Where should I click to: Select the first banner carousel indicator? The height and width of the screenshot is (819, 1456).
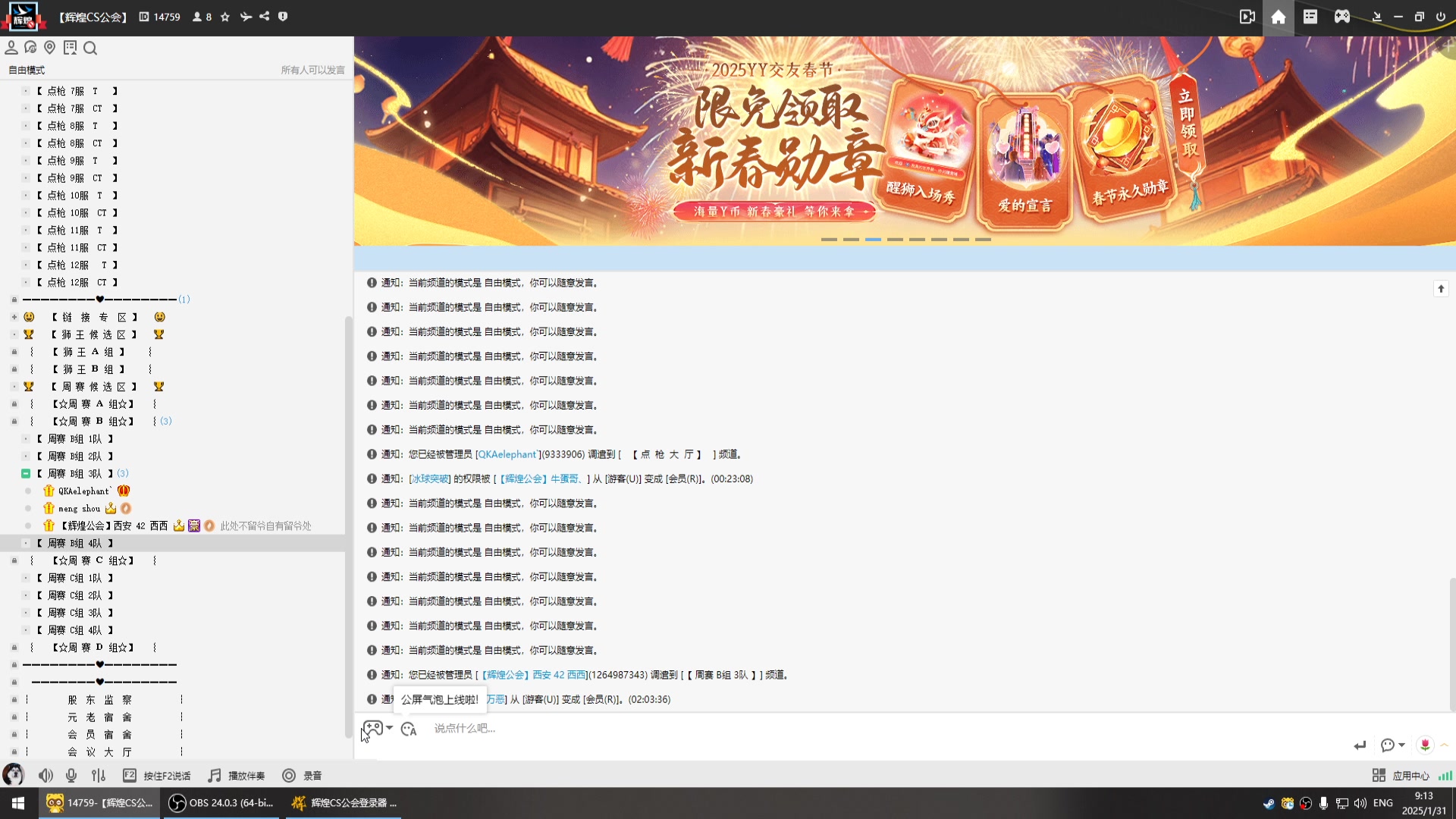[x=829, y=240]
